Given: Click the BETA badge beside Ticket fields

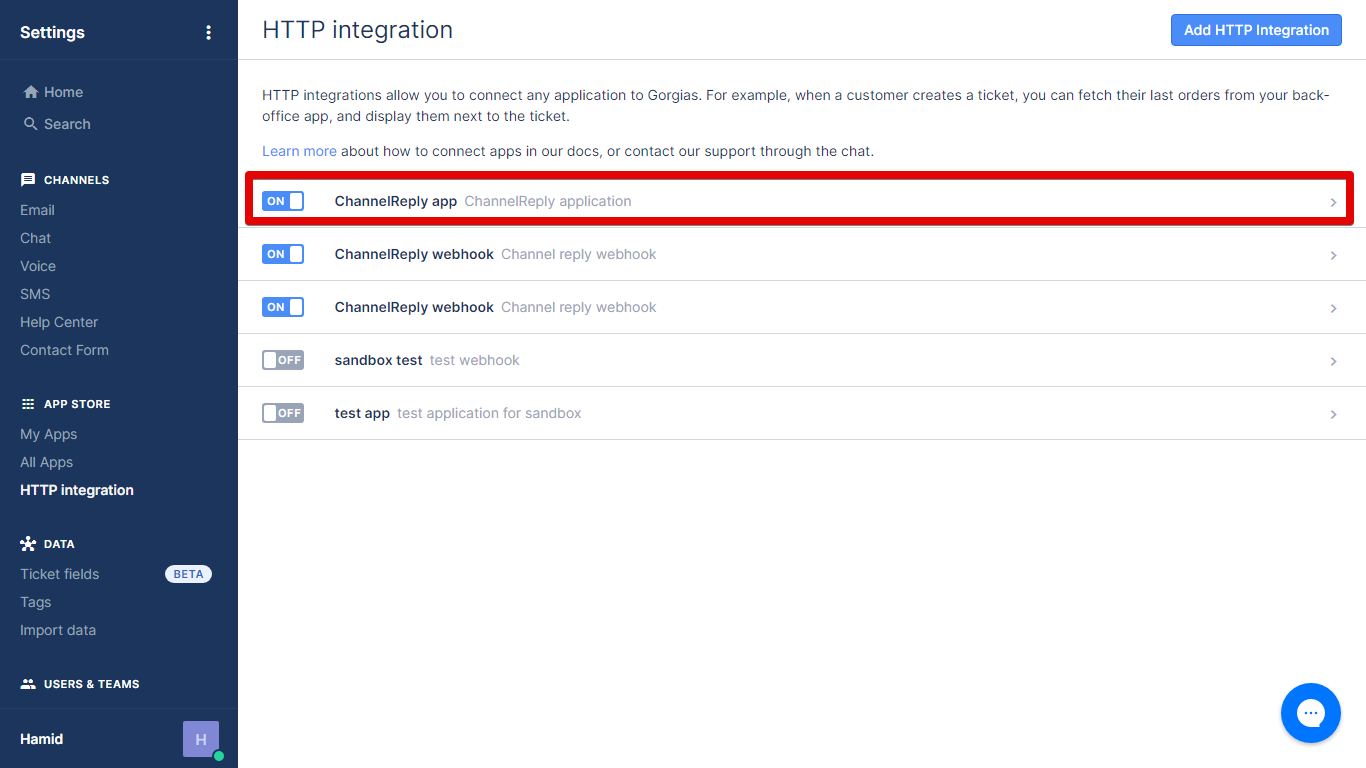Looking at the screenshot, I should point(188,574).
